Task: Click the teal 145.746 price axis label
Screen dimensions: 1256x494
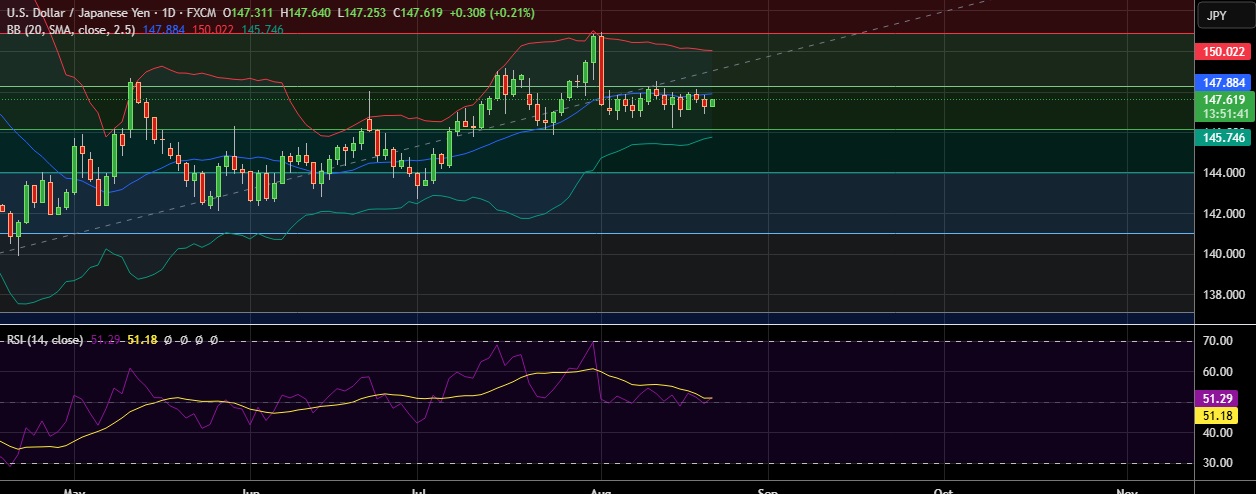Action: [1224, 139]
